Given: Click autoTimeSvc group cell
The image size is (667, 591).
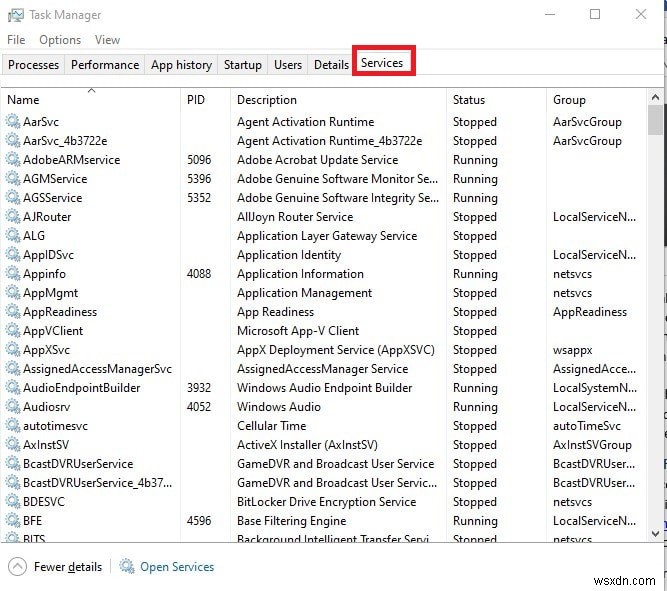Looking at the screenshot, I should [587, 425].
